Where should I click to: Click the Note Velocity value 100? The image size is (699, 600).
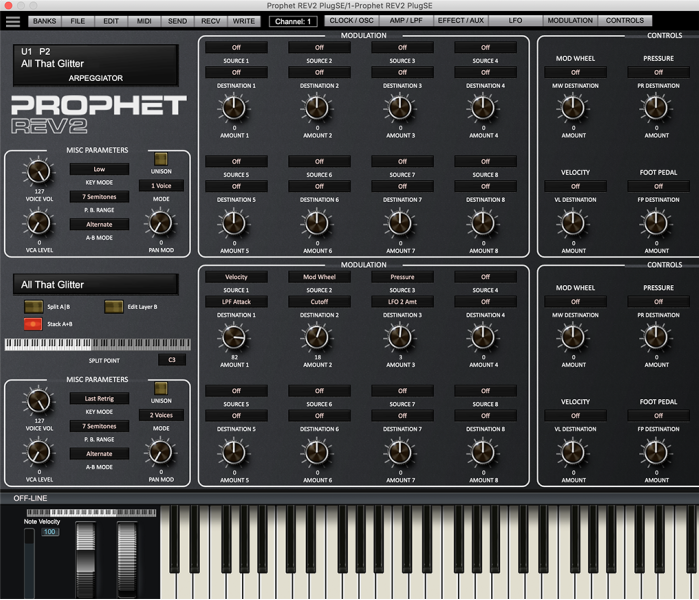(50, 532)
